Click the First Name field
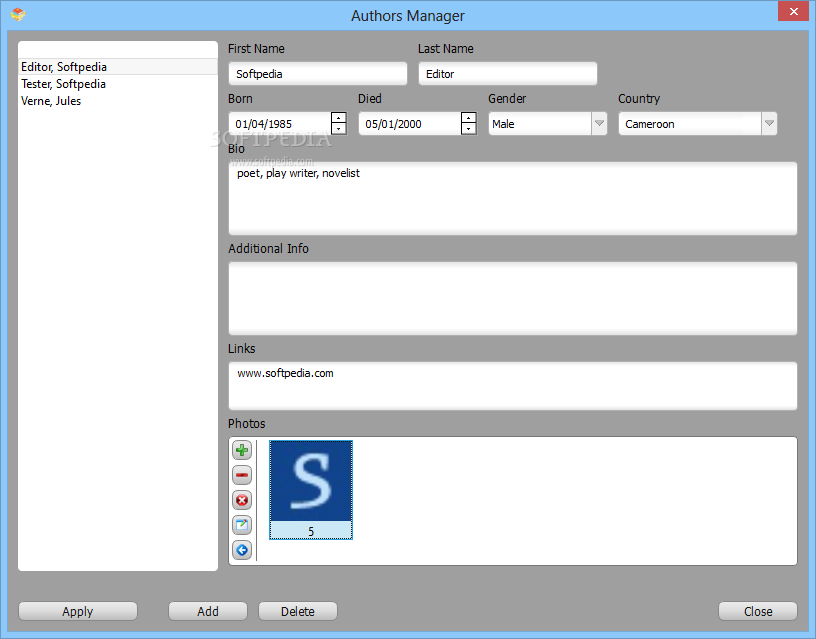 tap(317, 74)
